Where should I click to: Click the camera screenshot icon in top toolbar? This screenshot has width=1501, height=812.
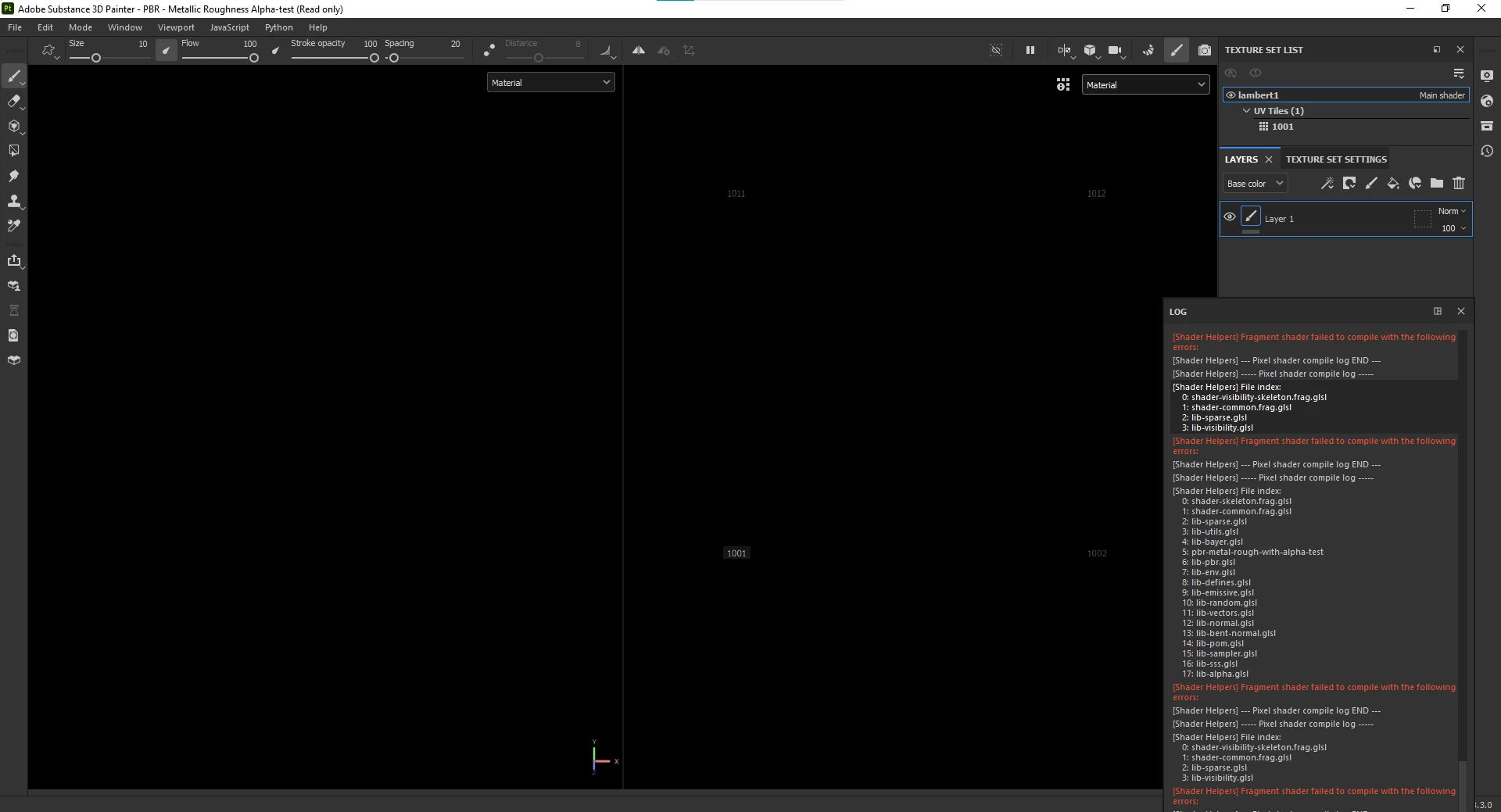[1205, 50]
